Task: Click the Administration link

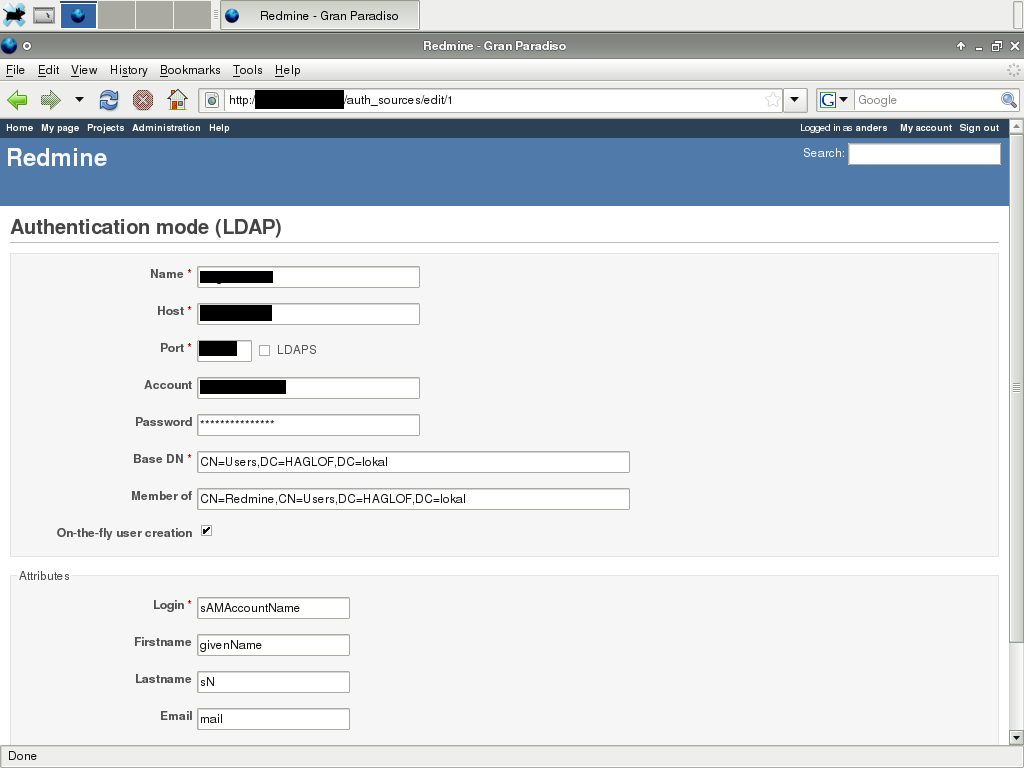Action: (x=166, y=128)
